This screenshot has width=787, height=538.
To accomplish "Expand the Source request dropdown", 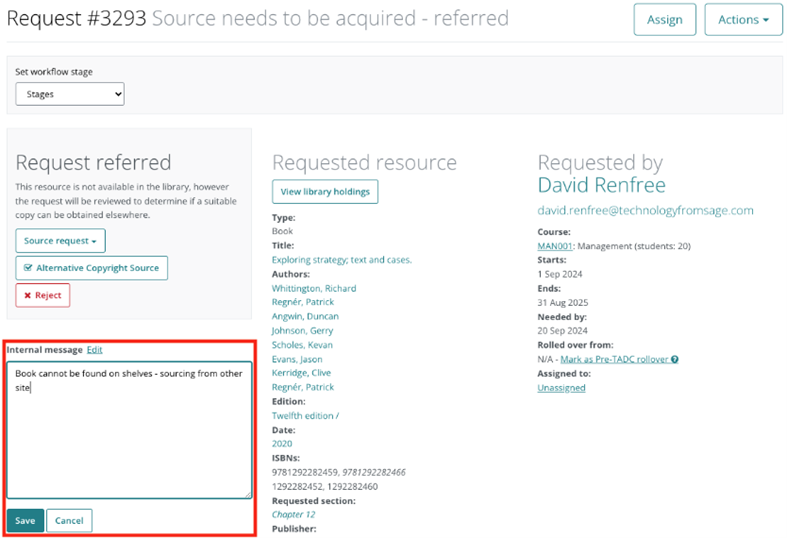I will point(60,241).
